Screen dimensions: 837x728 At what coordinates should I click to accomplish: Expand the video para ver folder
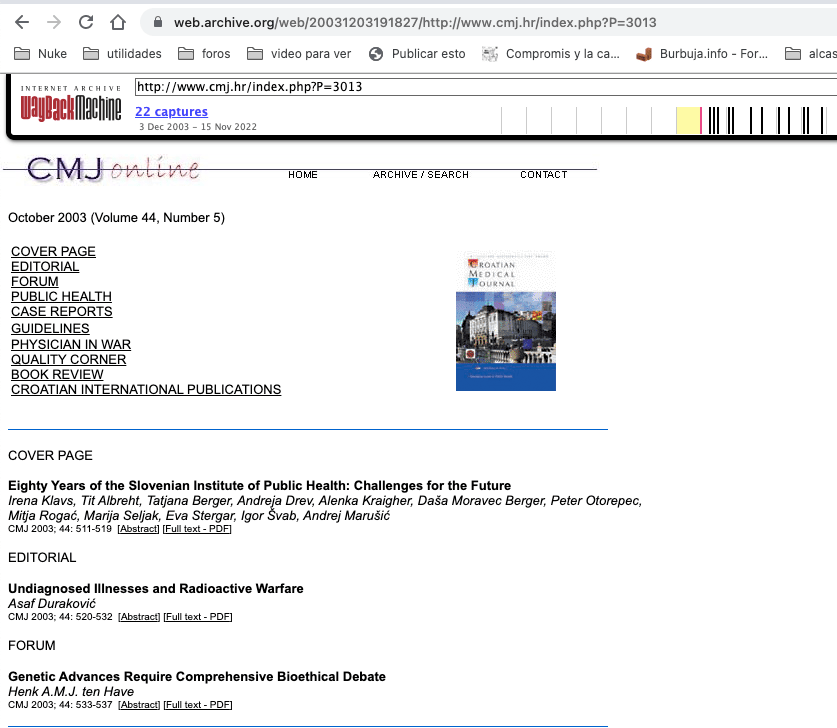(x=299, y=53)
